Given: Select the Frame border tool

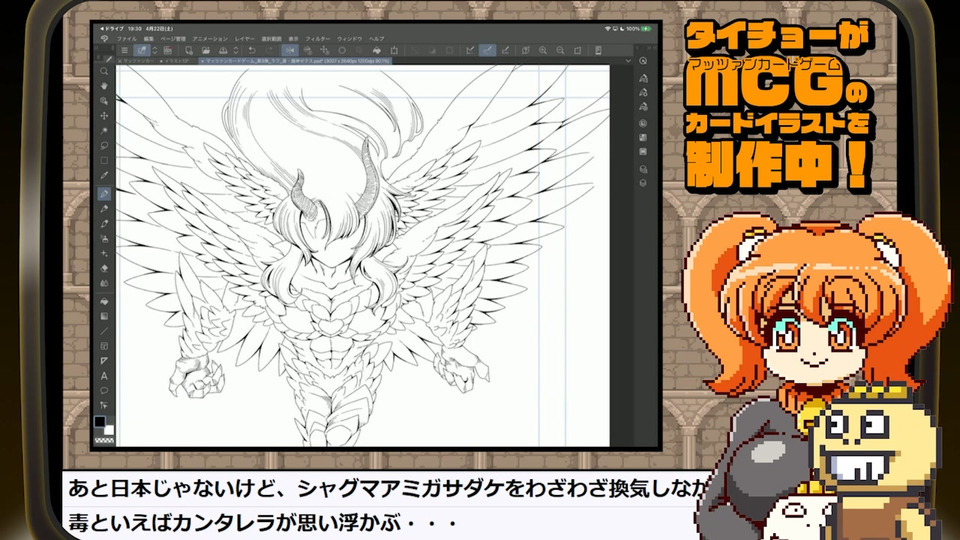Looking at the screenshot, I should pos(104,346).
